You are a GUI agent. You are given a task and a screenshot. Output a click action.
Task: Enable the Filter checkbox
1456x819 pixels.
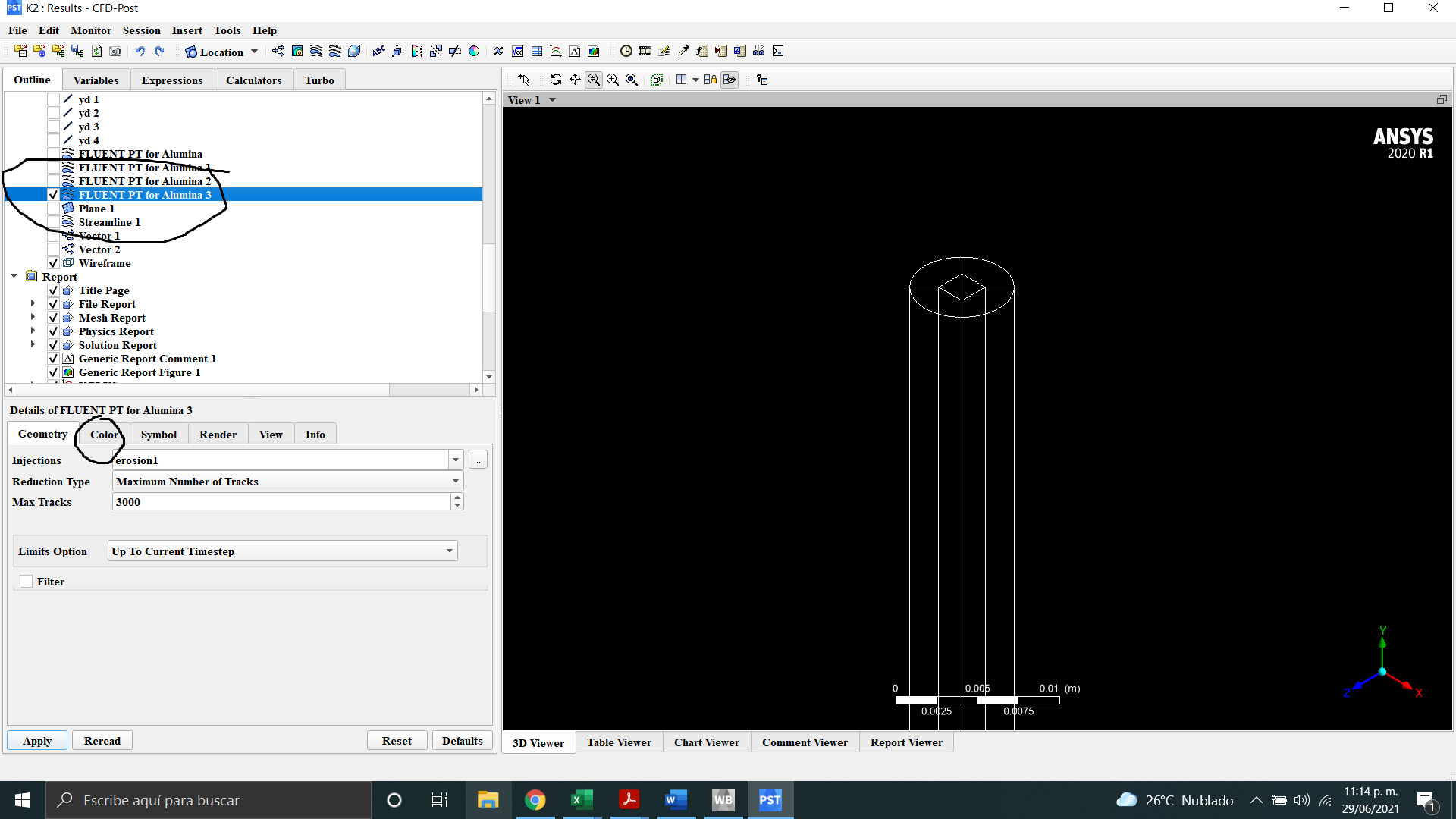pos(27,582)
